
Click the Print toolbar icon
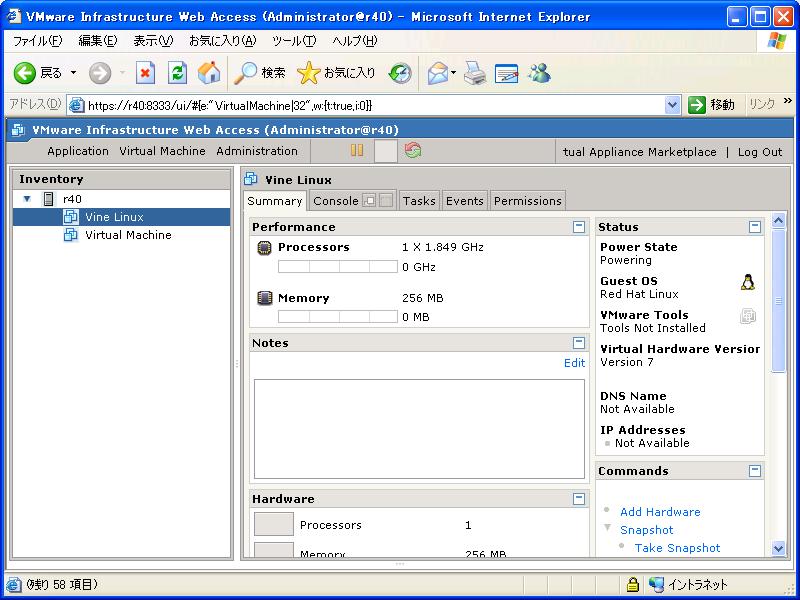pyautogui.click(x=475, y=73)
